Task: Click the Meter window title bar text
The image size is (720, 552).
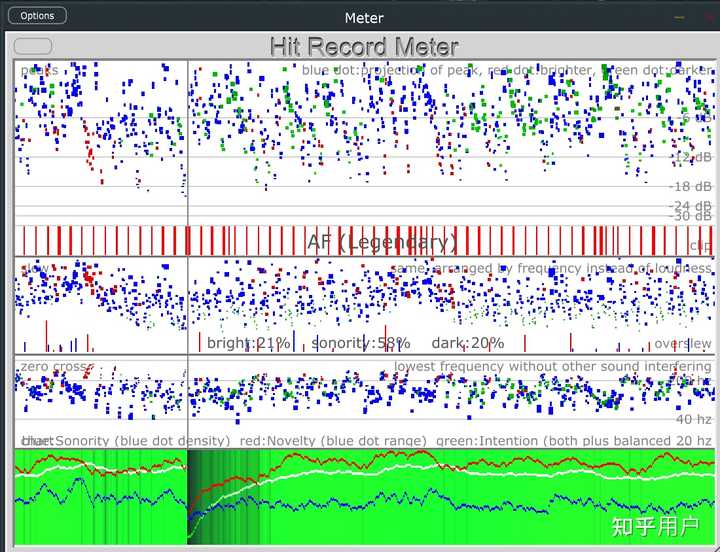Action: [364, 17]
